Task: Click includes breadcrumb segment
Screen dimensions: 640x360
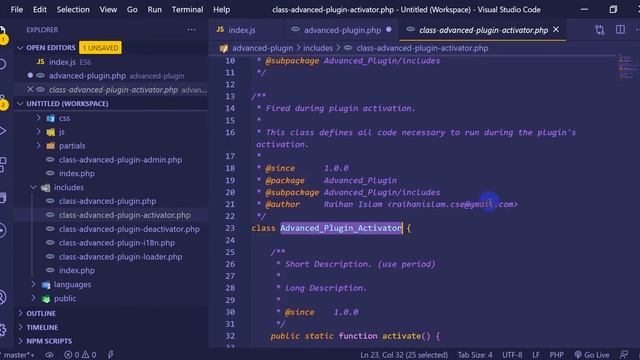Action: [318, 48]
